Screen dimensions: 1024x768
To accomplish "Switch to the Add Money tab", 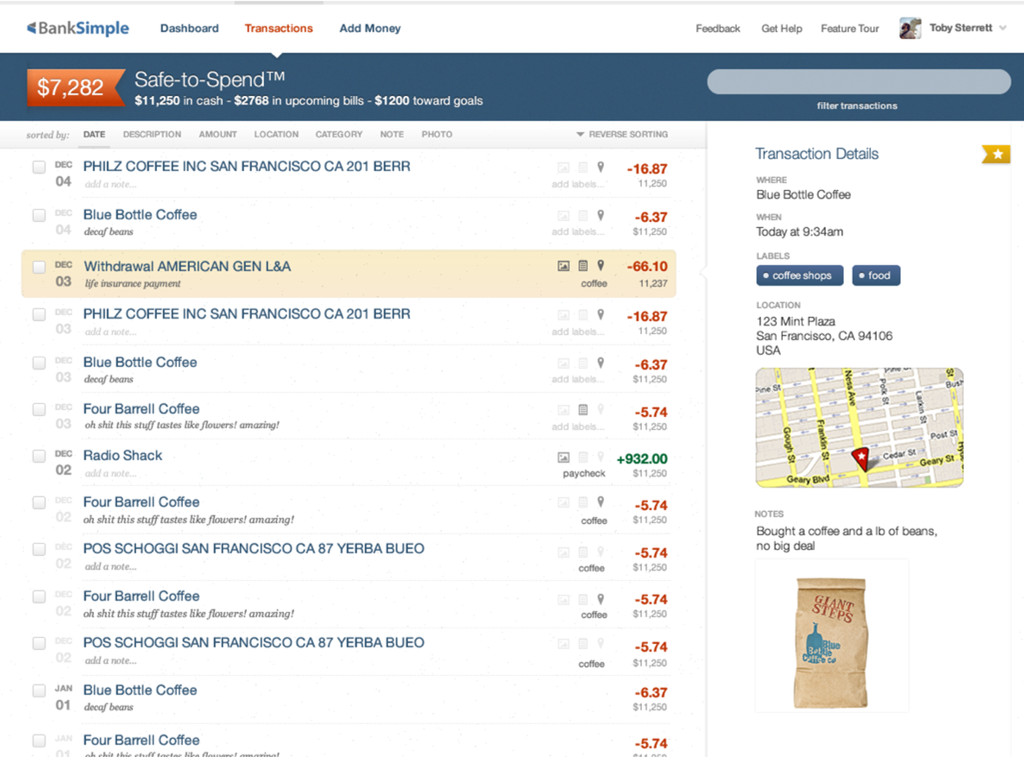I will click(370, 28).
